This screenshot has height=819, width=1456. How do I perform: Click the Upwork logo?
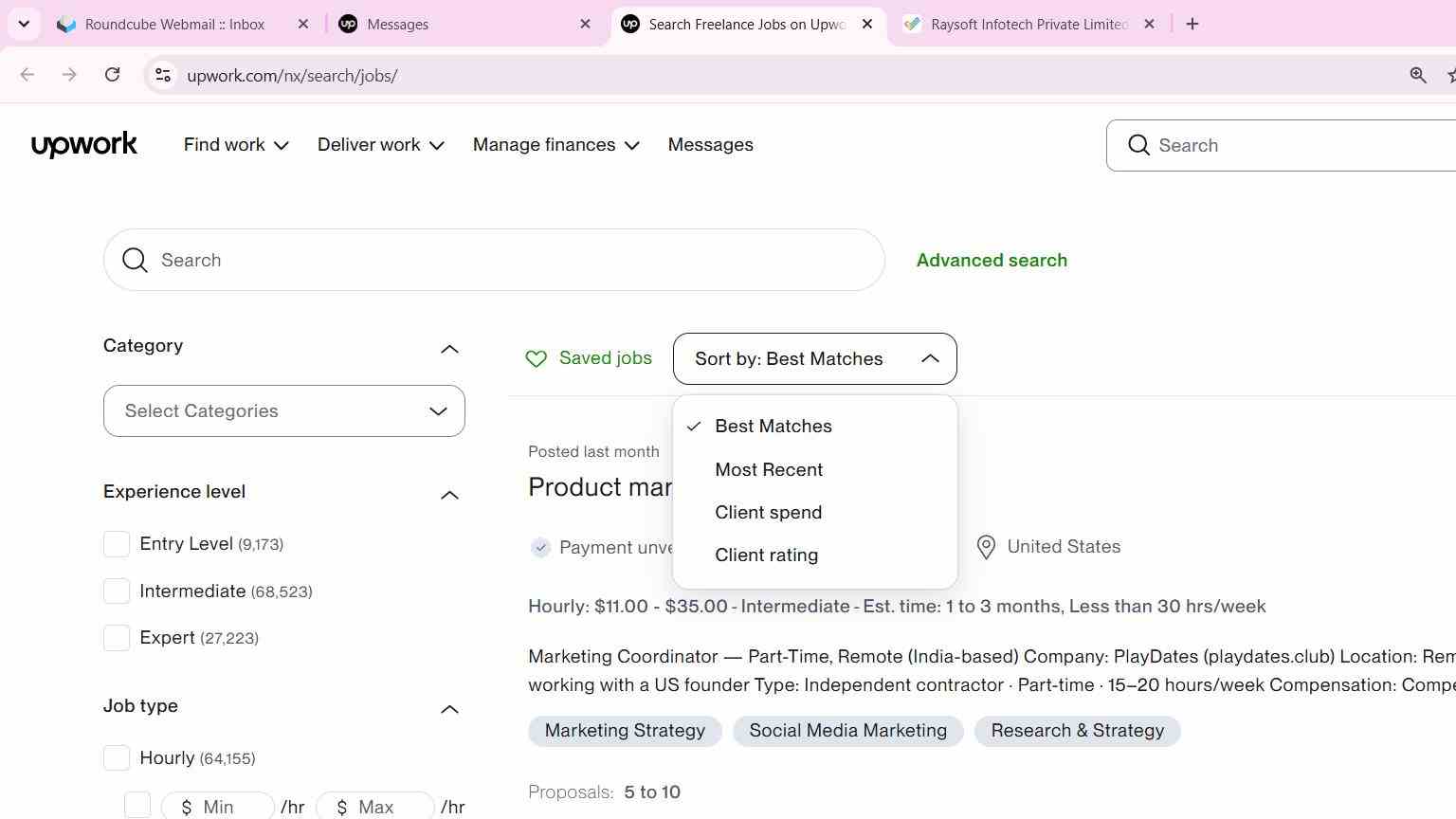84,145
